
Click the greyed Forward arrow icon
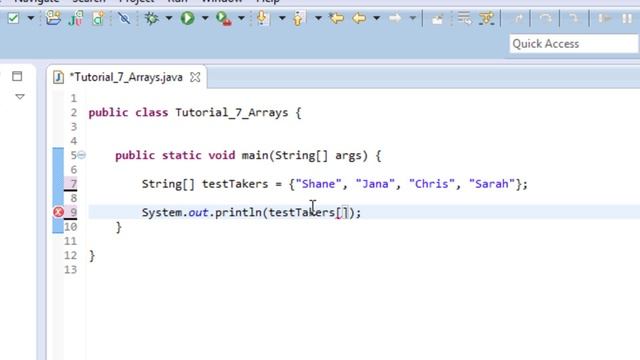tap(395, 18)
